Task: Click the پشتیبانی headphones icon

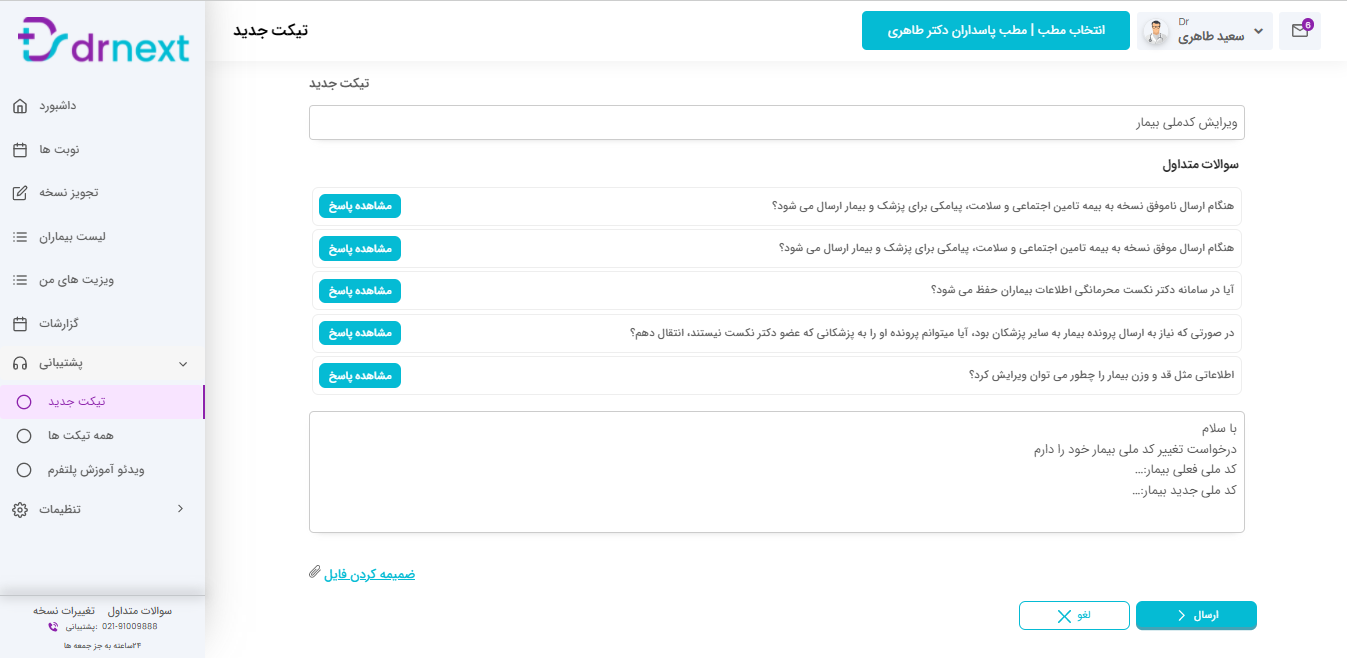Action: (20, 364)
